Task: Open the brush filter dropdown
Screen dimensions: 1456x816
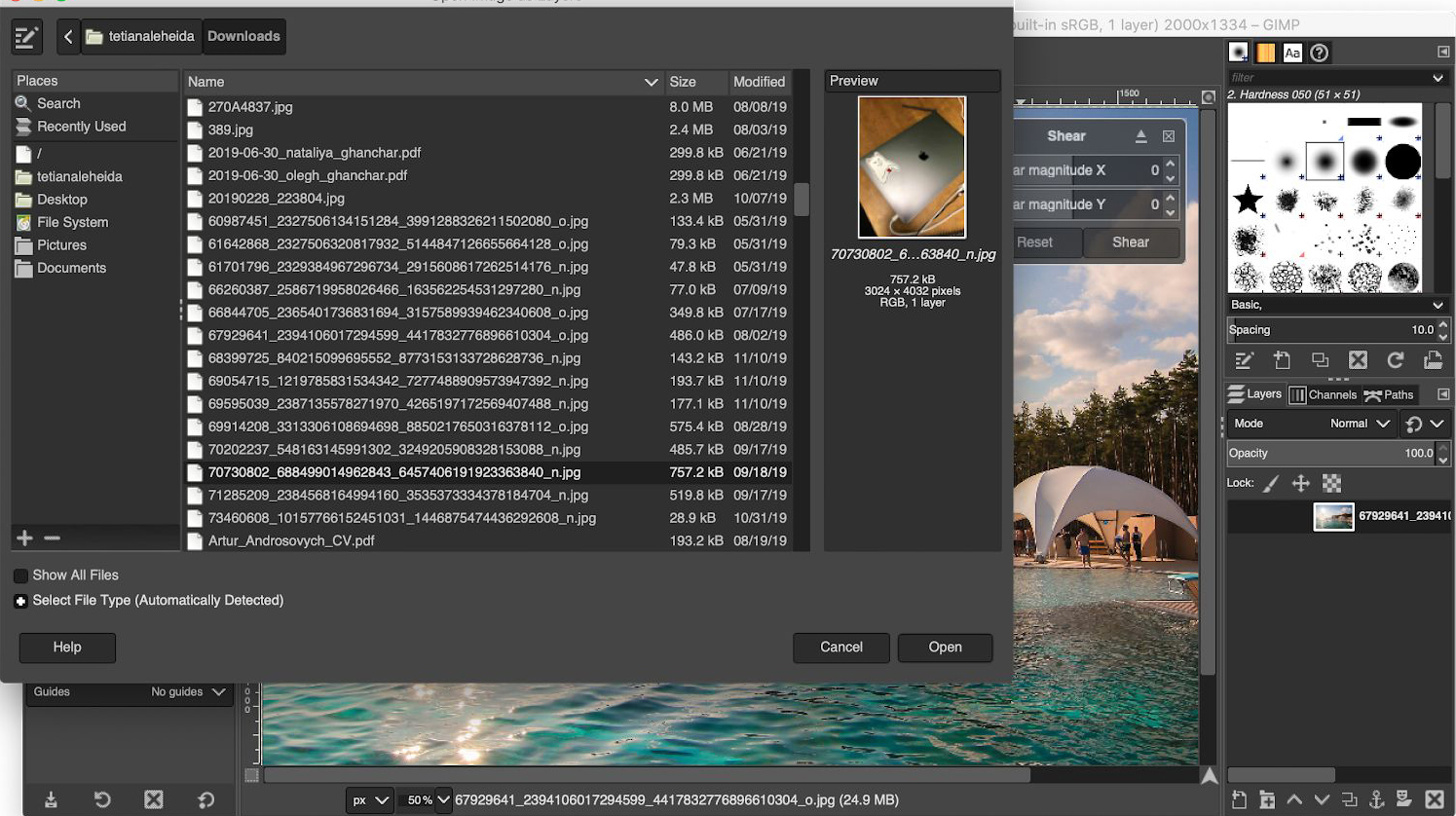Action: point(1437,78)
